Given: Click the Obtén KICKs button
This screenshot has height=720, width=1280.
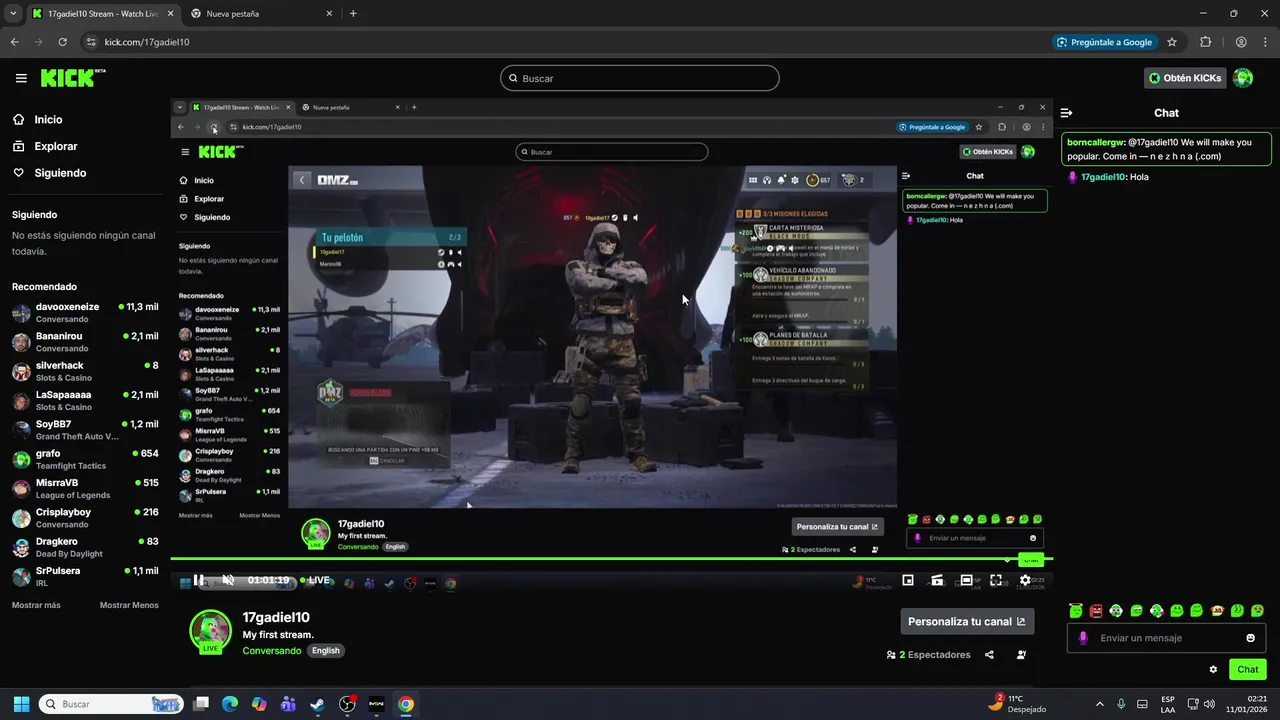Looking at the screenshot, I should (x=1185, y=78).
